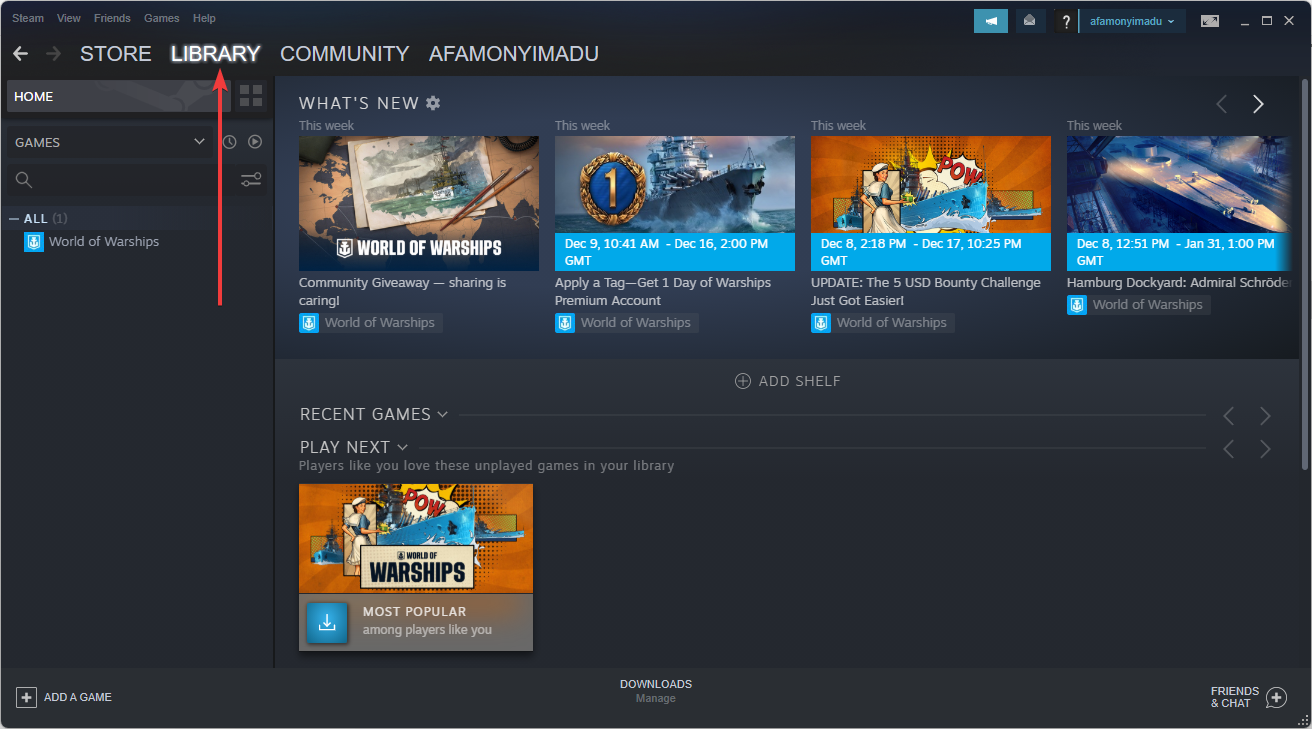Open Friends & Chat plus icon
Viewport: 1312px width, 729px height.
point(1276,697)
